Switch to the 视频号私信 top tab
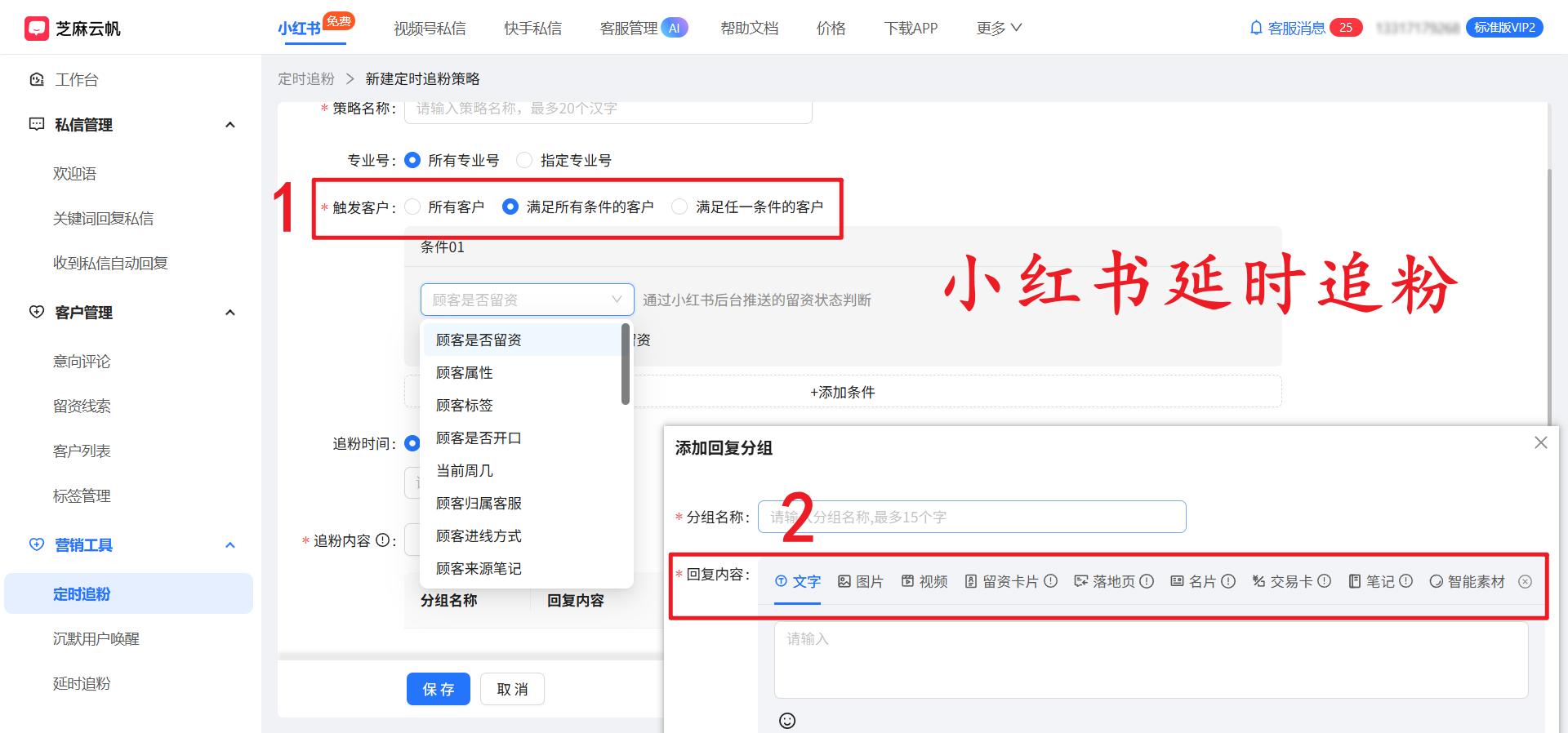Image resolution: width=1568 pixels, height=733 pixels. click(x=430, y=29)
